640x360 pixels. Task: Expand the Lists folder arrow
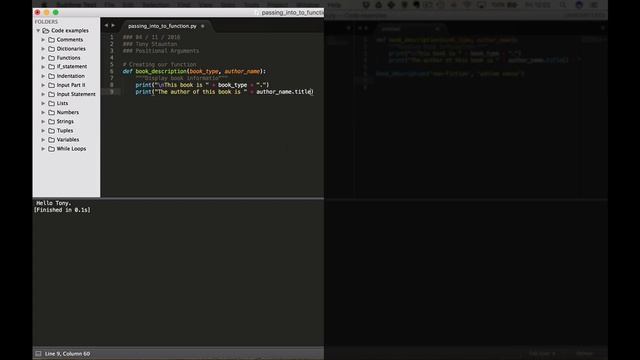point(43,103)
